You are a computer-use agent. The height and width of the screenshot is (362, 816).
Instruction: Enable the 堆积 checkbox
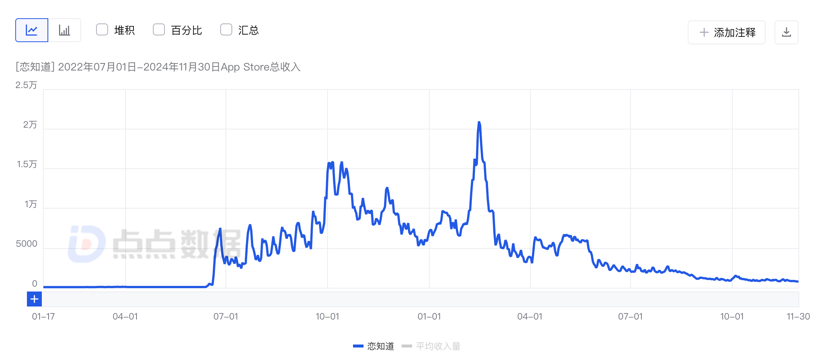click(x=102, y=30)
